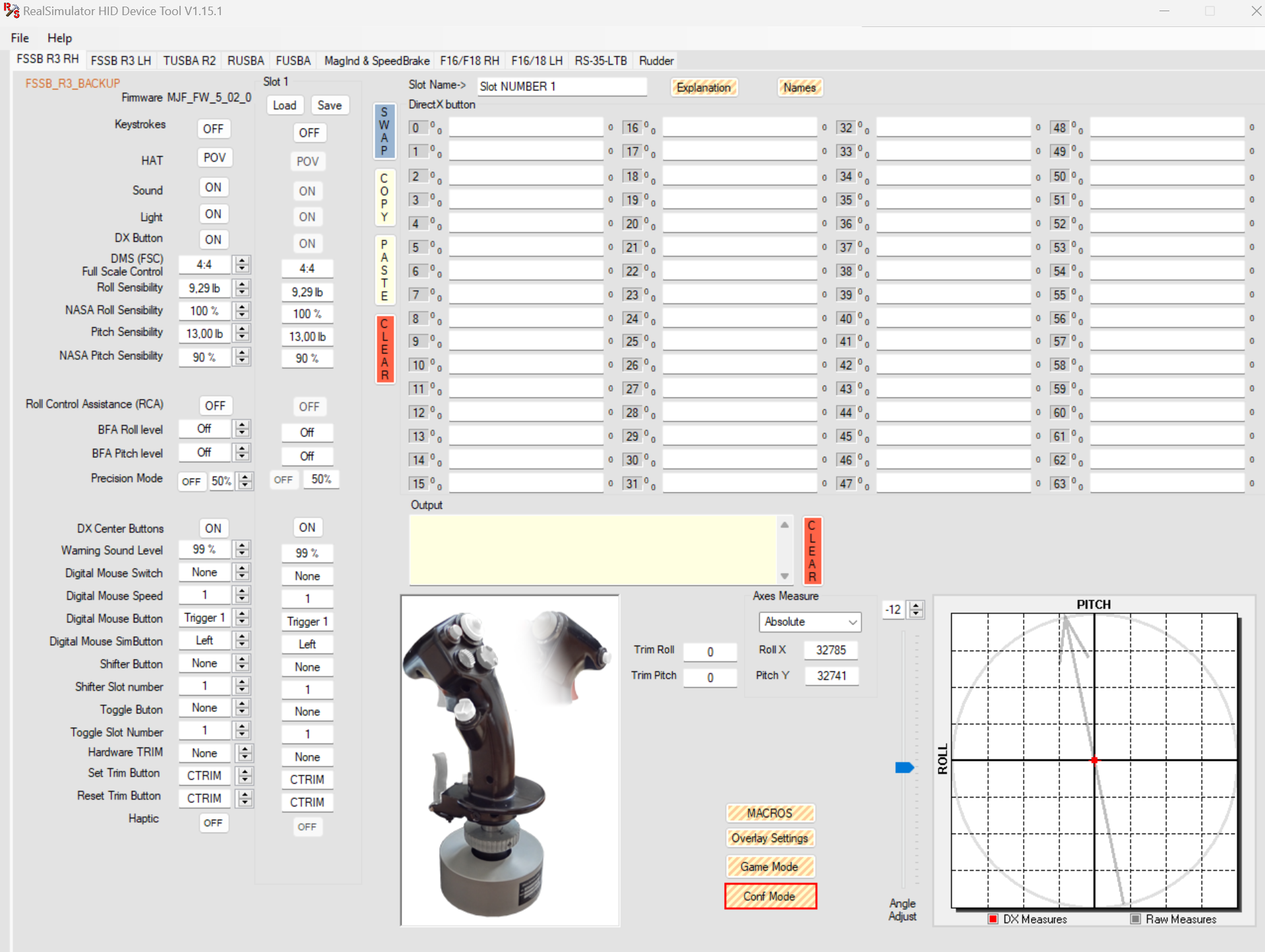Image resolution: width=1265 pixels, height=952 pixels.
Task: Click the vertical COPY button
Action: tap(384, 197)
